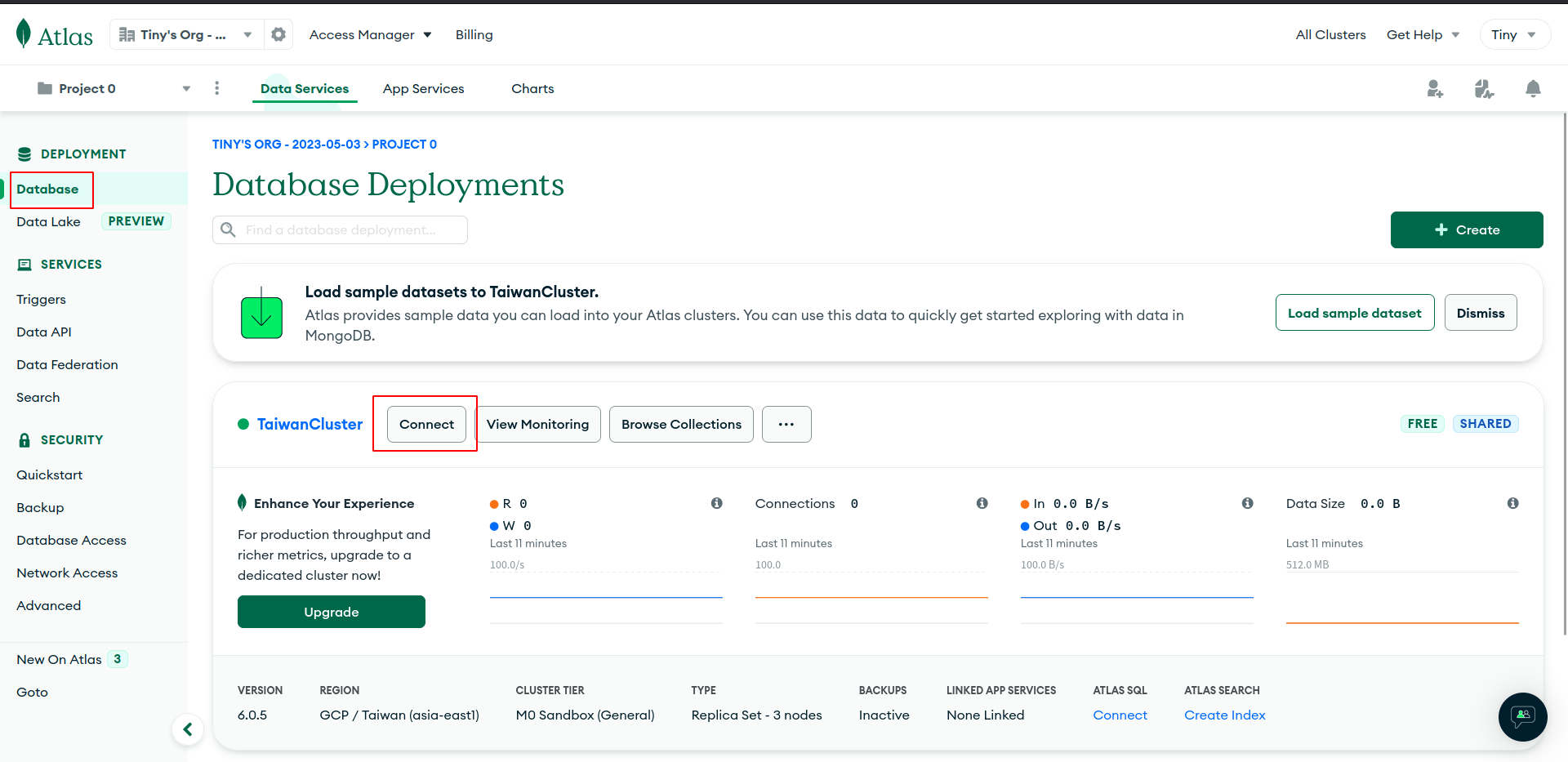Click the page vertical scrollbar
Viewport: 1568px width, 762px height.
(x=1564, y=373)
